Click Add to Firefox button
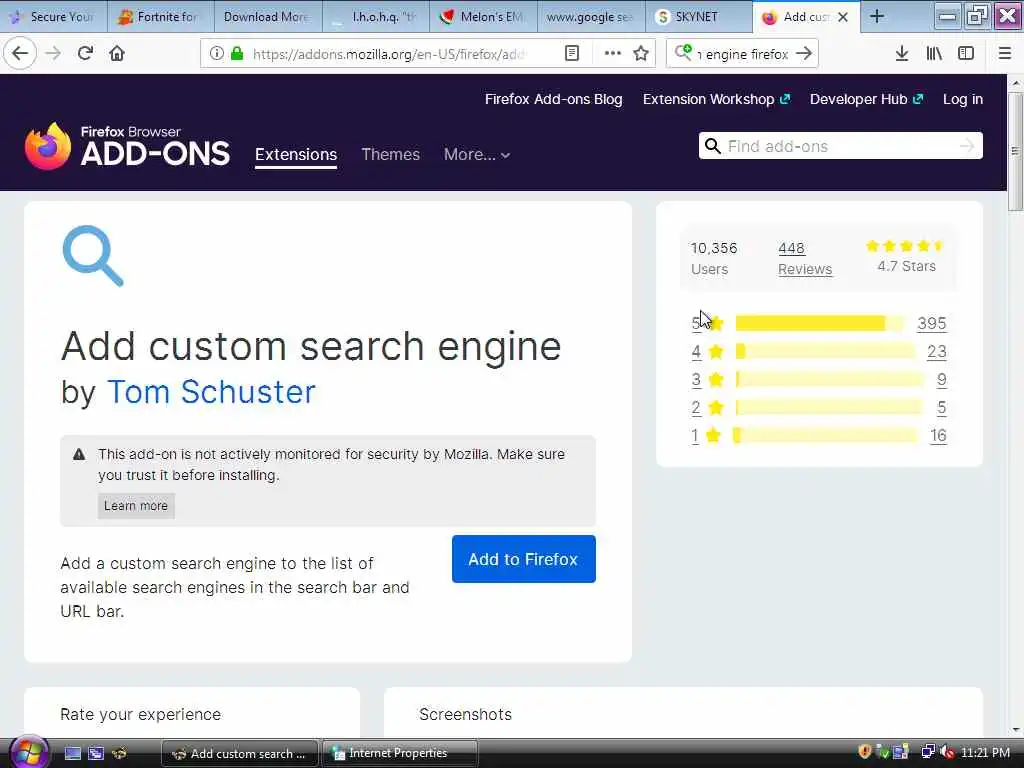Viewport: 1024px width, 768px height. (523, 559)
